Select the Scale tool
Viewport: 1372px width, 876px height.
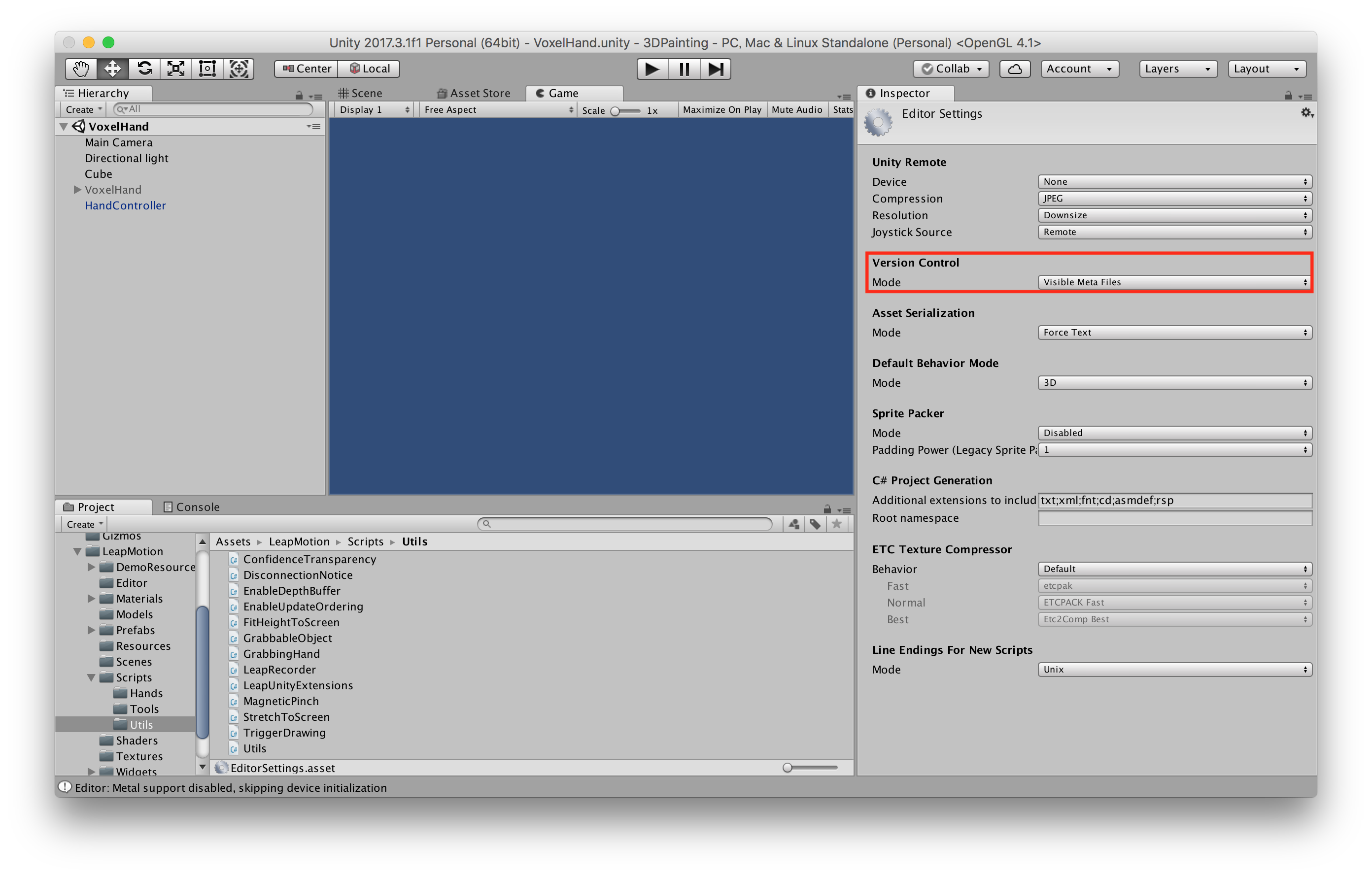[x=175, y=69]
